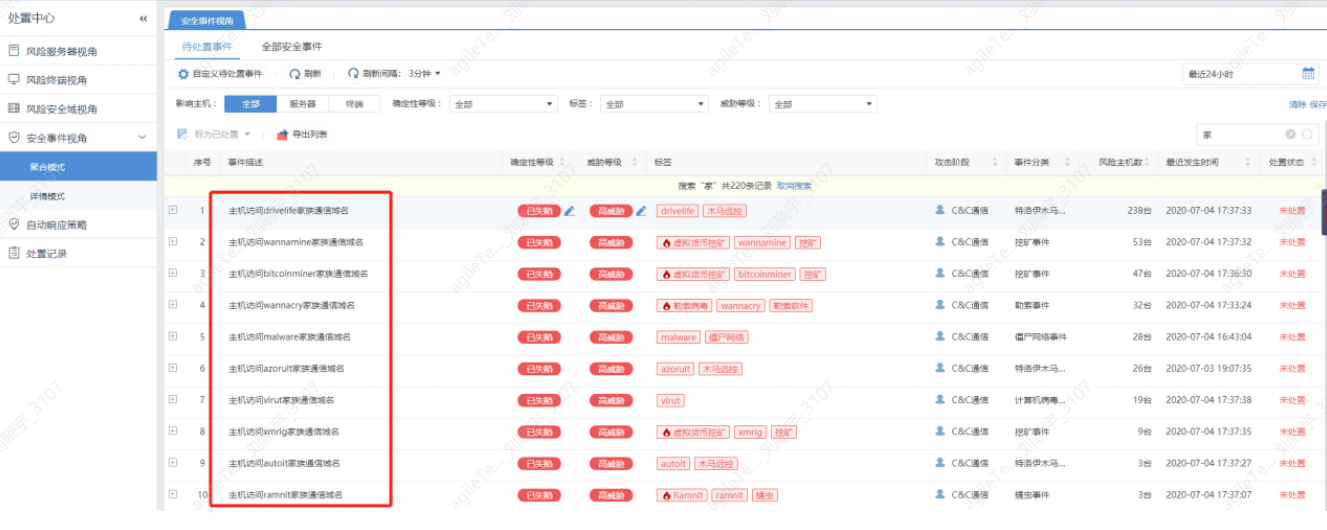Click the 最近24小时 time range field

coord(1251,74)
